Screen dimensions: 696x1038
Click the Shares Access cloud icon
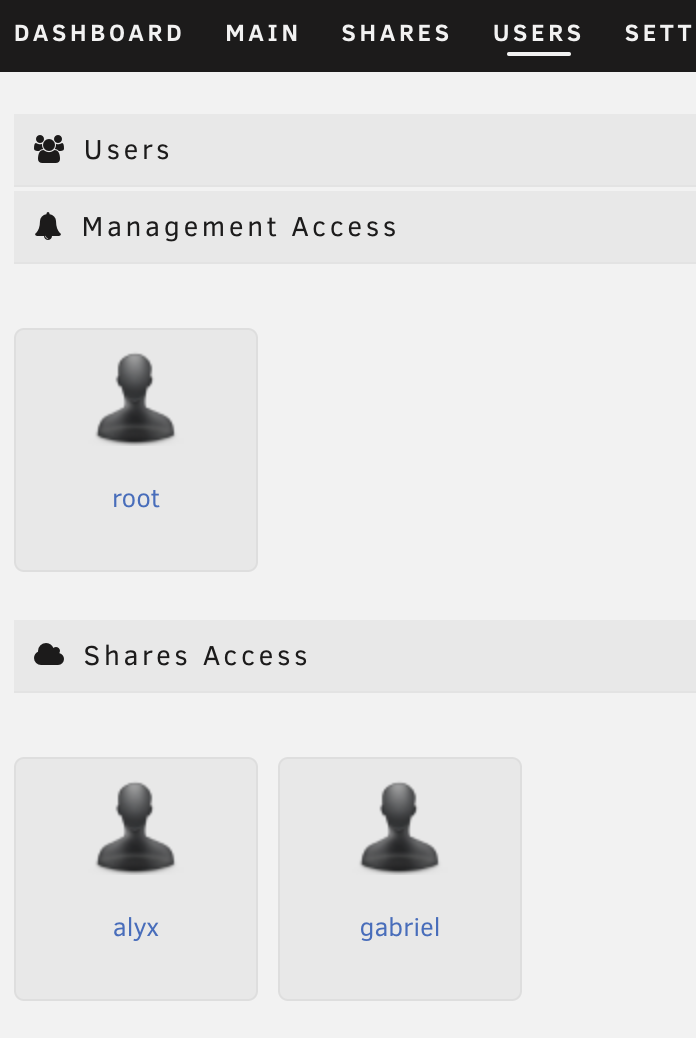tap(49, 655)
